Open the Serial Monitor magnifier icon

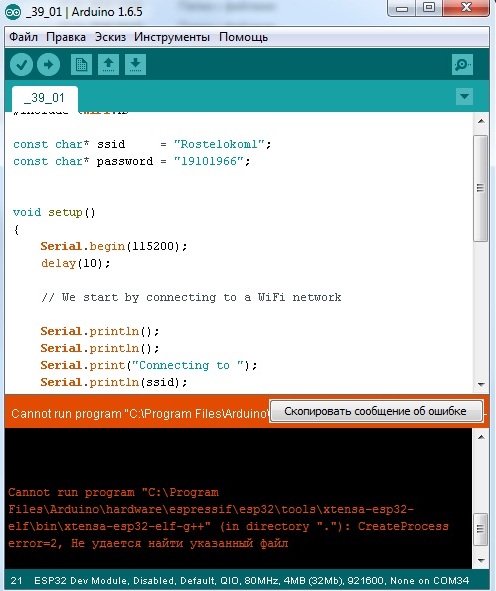coord(462,64)
